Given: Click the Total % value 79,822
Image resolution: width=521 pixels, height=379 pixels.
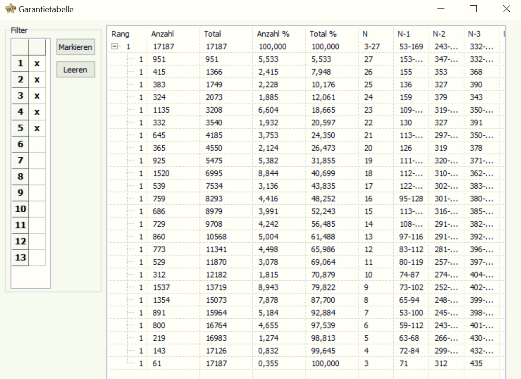Looking at the screenshot, I should click(323, 287).
